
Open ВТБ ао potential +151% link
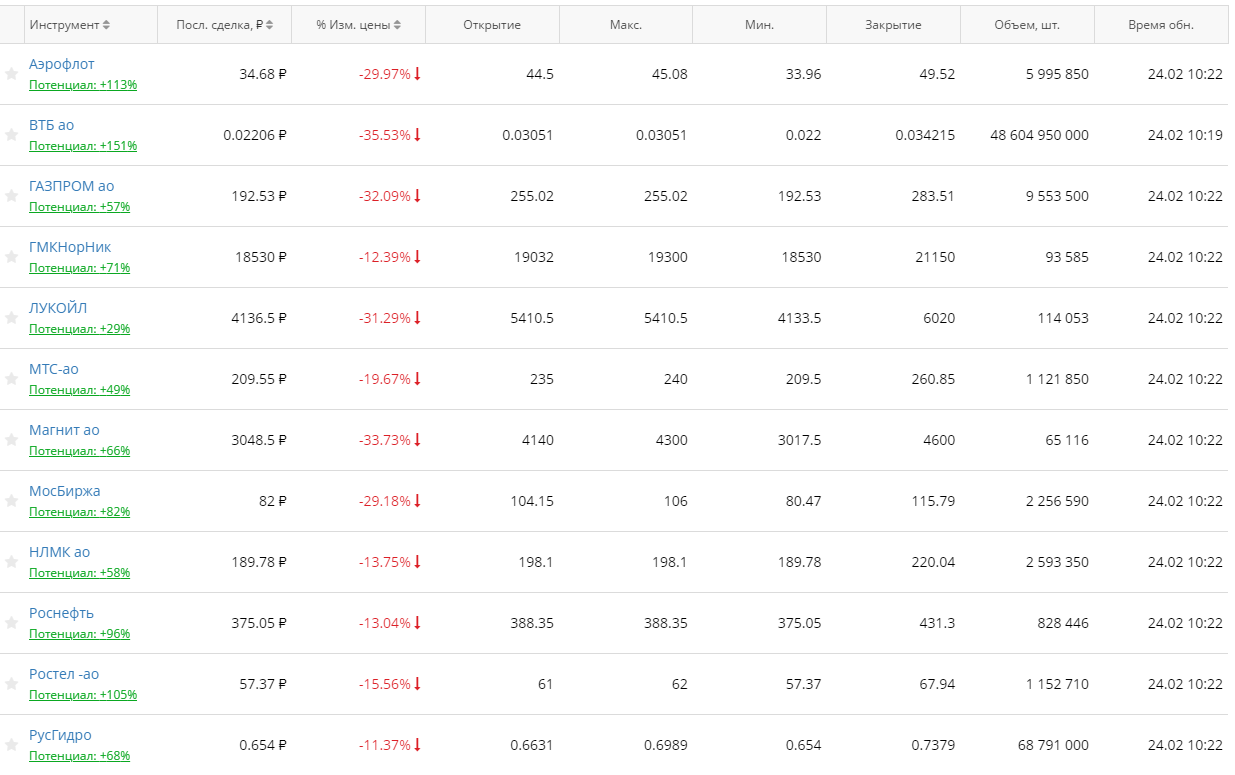[x=83, y=146]
